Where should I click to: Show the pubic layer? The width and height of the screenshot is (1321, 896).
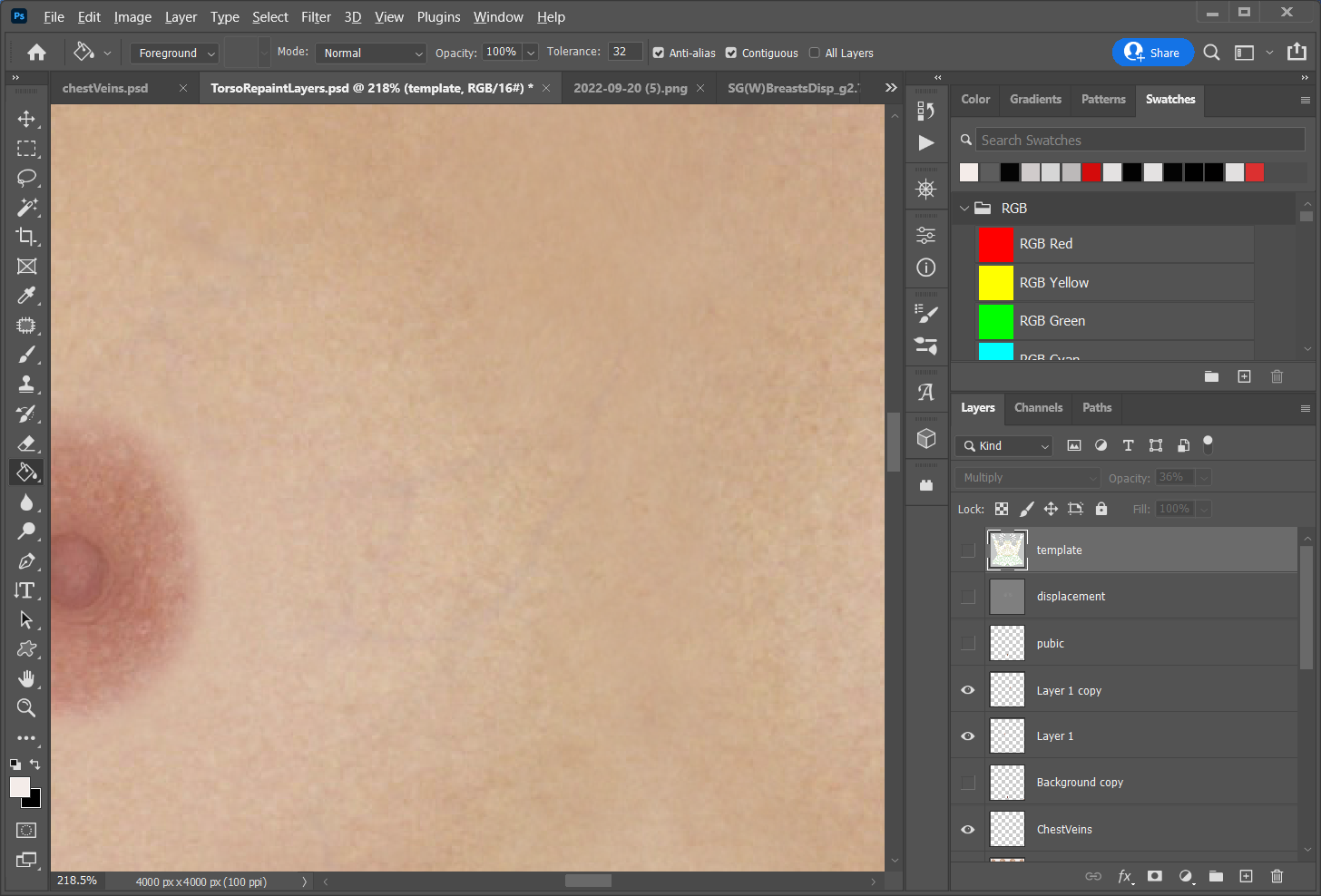tap(968, 643)
